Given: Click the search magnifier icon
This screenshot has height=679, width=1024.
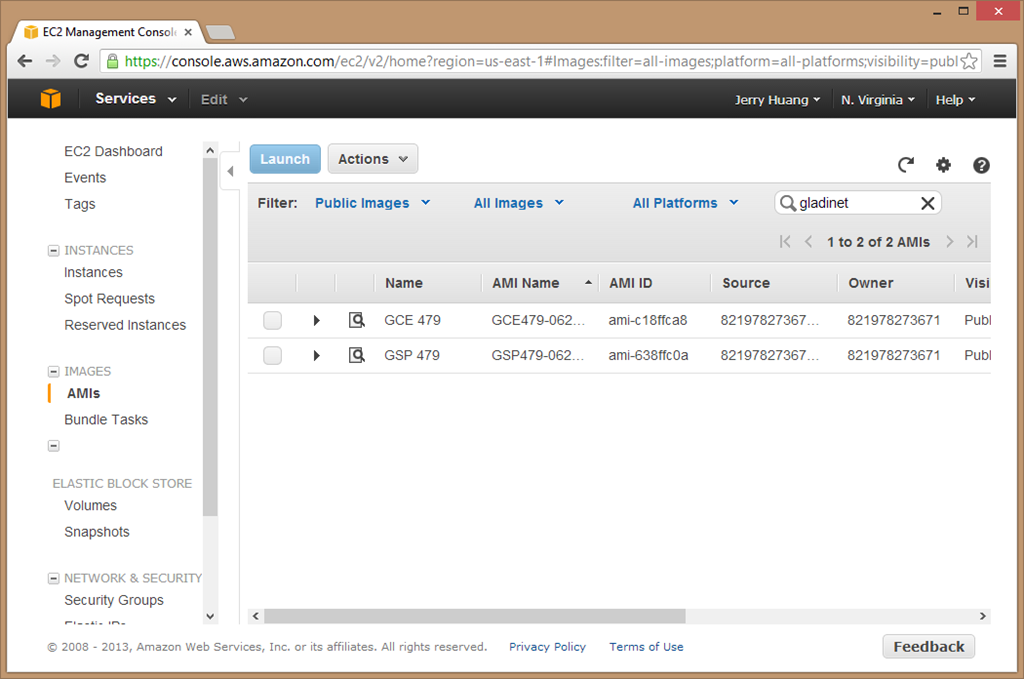Looking at the screenshot, I should (788, 203).
